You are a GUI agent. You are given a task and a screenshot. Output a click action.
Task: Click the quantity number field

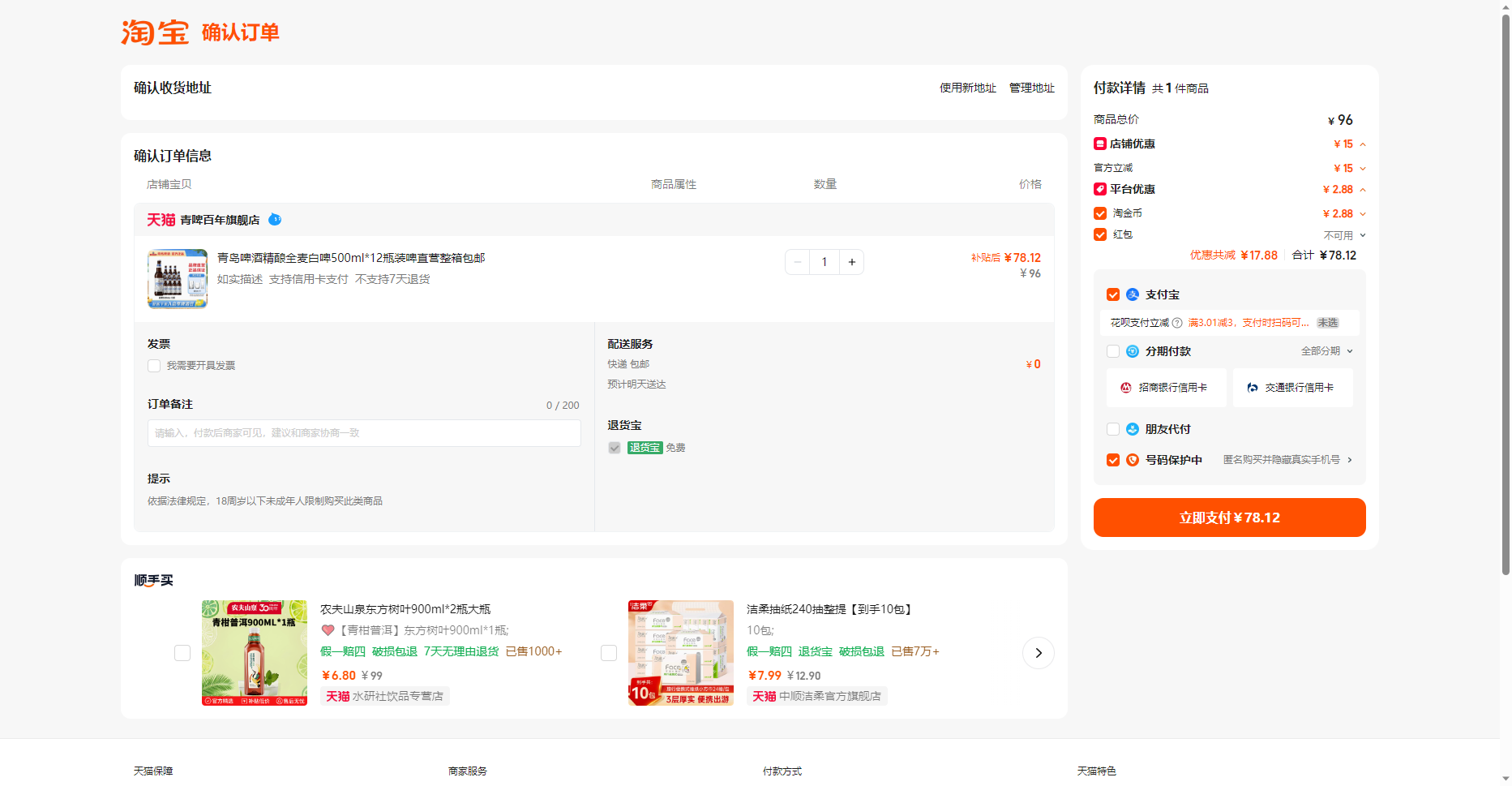[x=825, y=262]
